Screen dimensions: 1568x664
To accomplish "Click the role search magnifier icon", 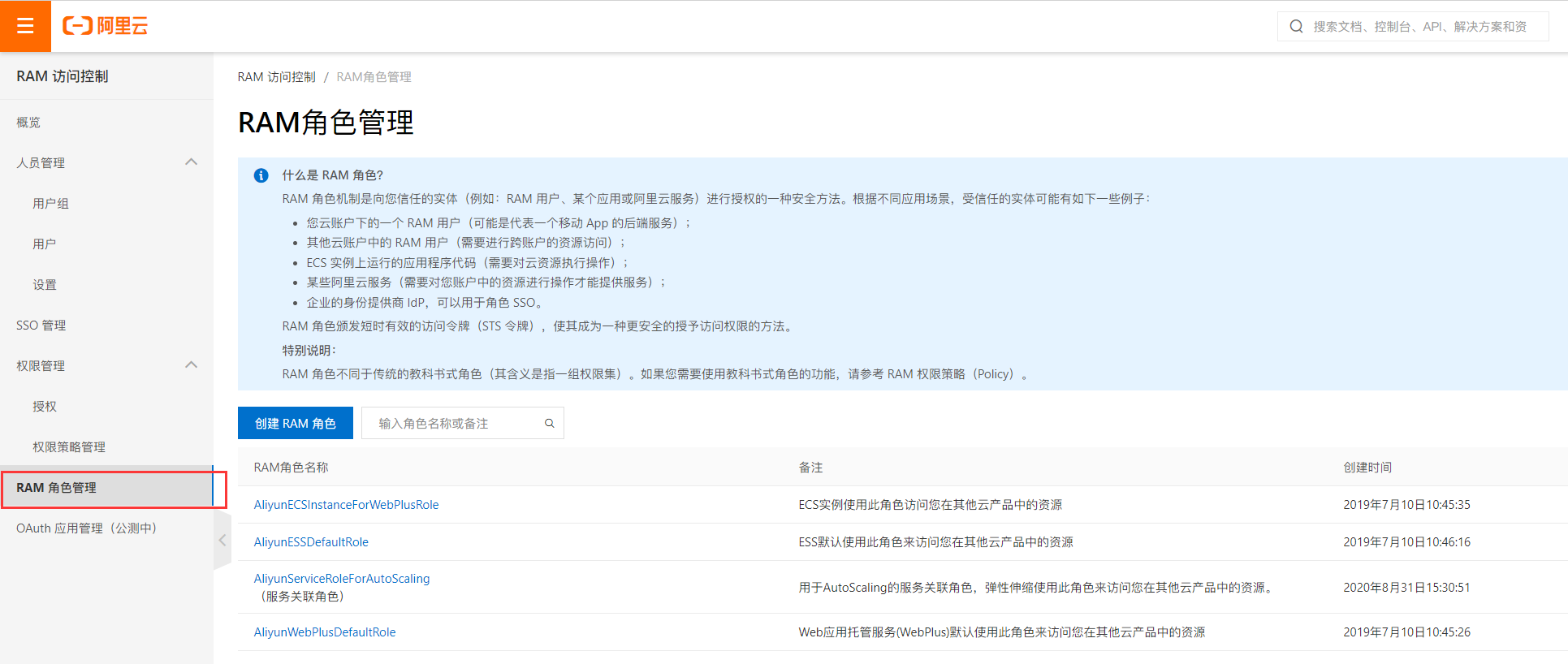I will [x=550, y=423].
